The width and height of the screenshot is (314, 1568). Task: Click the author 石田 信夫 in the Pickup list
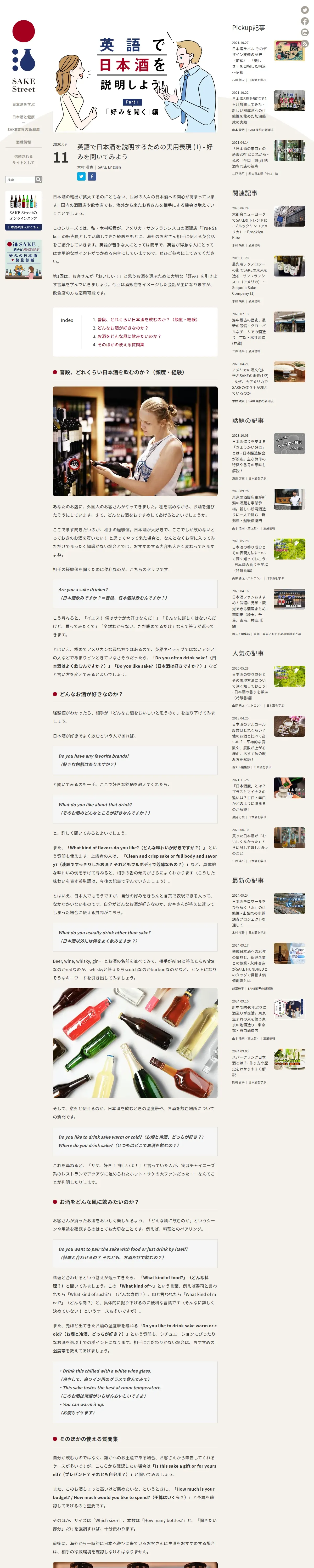click(238, 79)
